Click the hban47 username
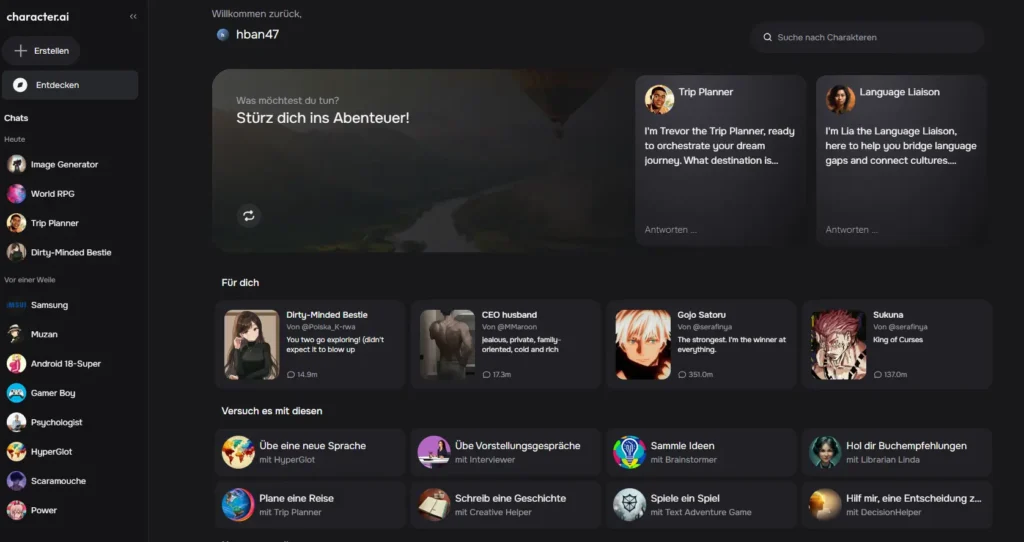1024x542 pixels. (257, 35)
